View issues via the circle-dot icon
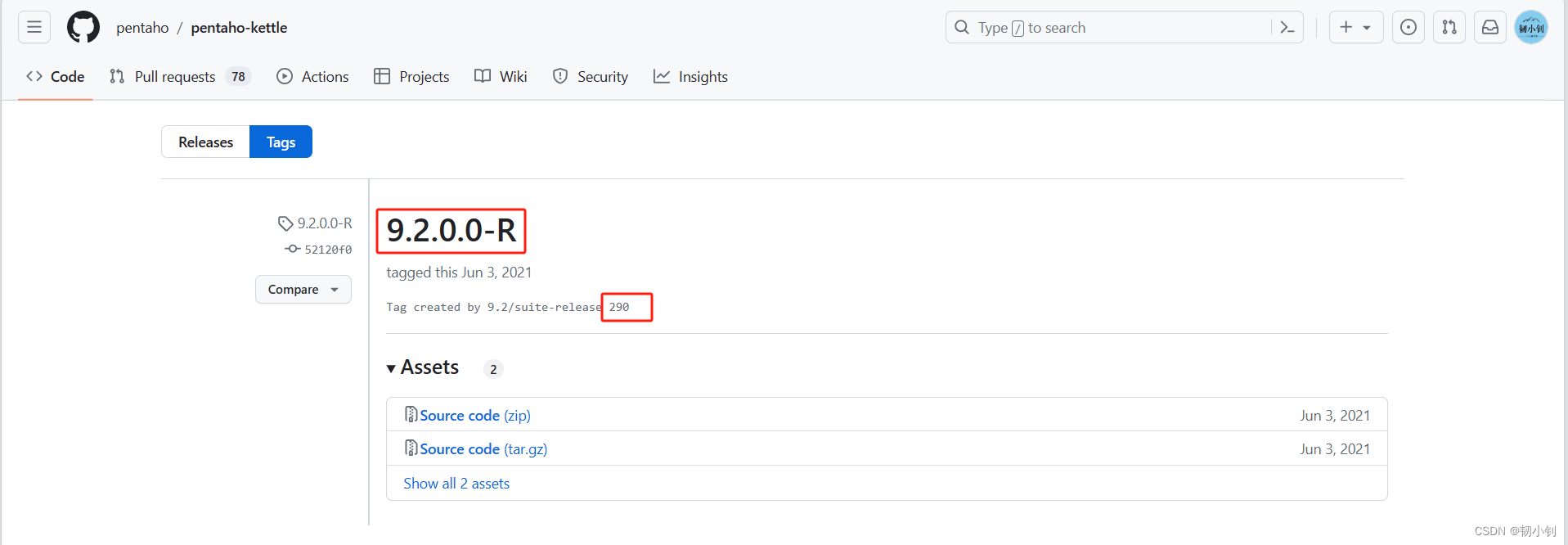 point(1409,27)
